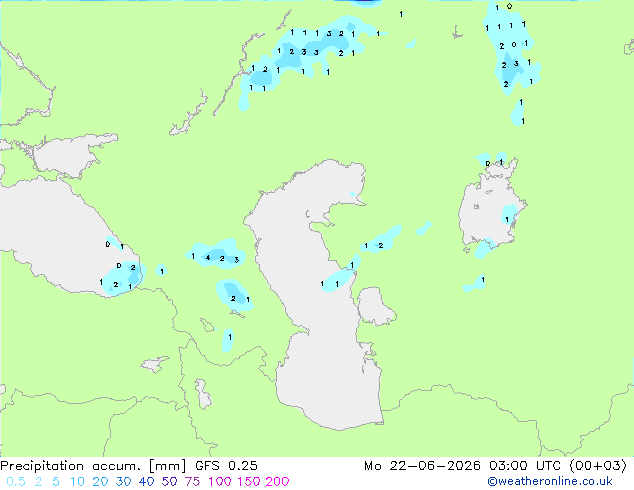The image size is (634, 490).
Task: Click the '(00+03)' forecast offset text
Action: 598,466
